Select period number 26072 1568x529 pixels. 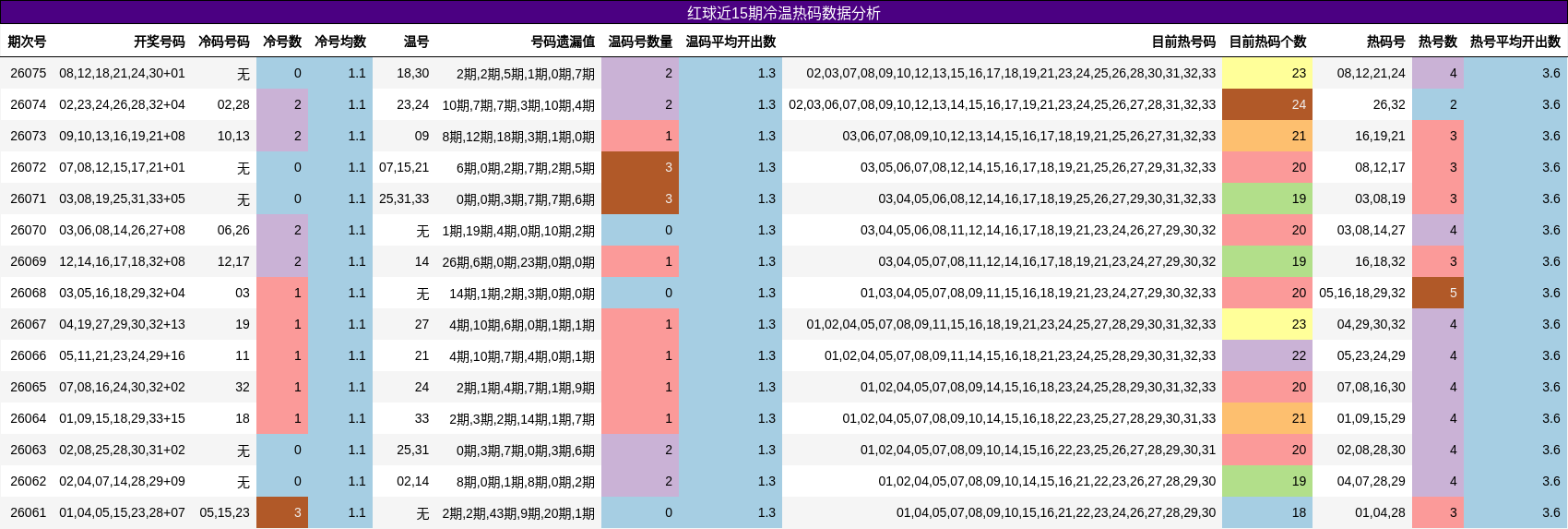click(28, 167)
